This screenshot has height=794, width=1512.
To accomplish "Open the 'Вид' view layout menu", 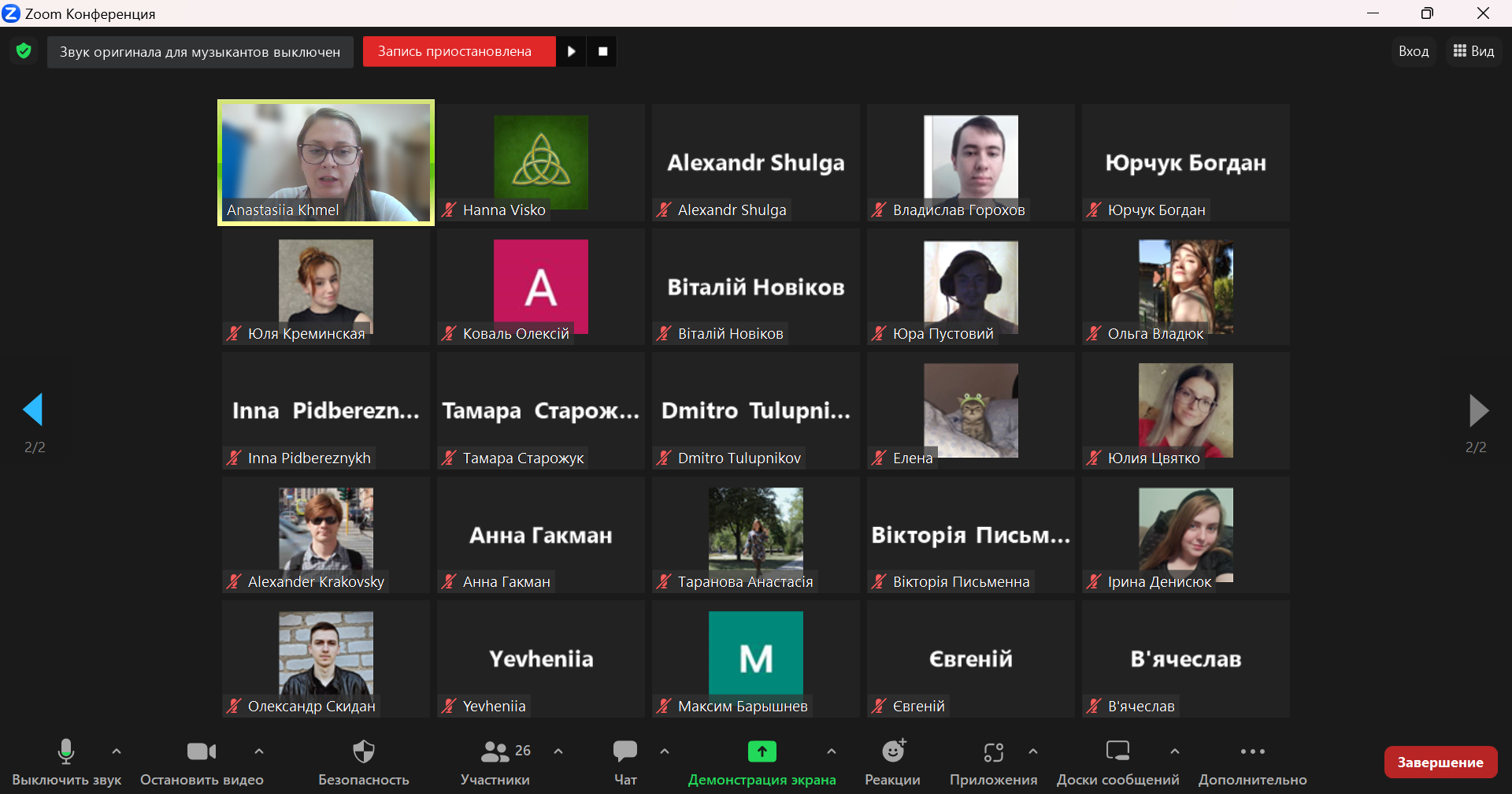I will 1473,51.
